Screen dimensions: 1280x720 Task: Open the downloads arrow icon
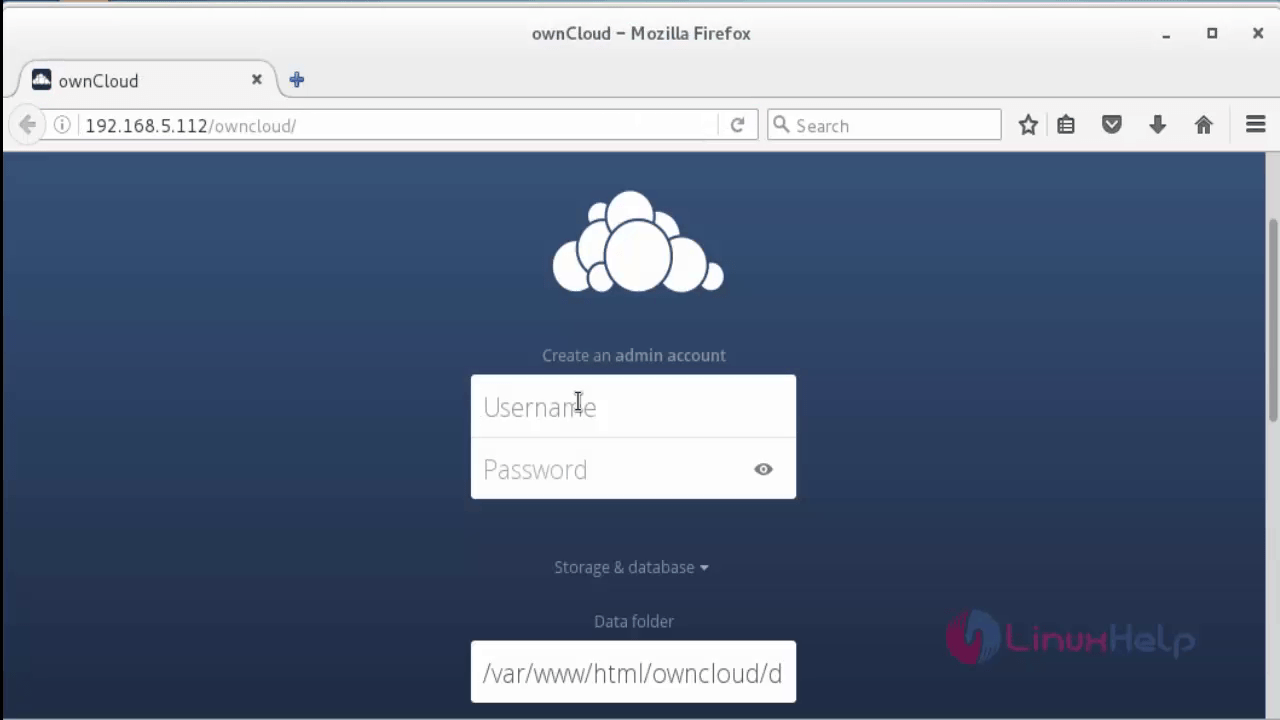[1158, 125]
